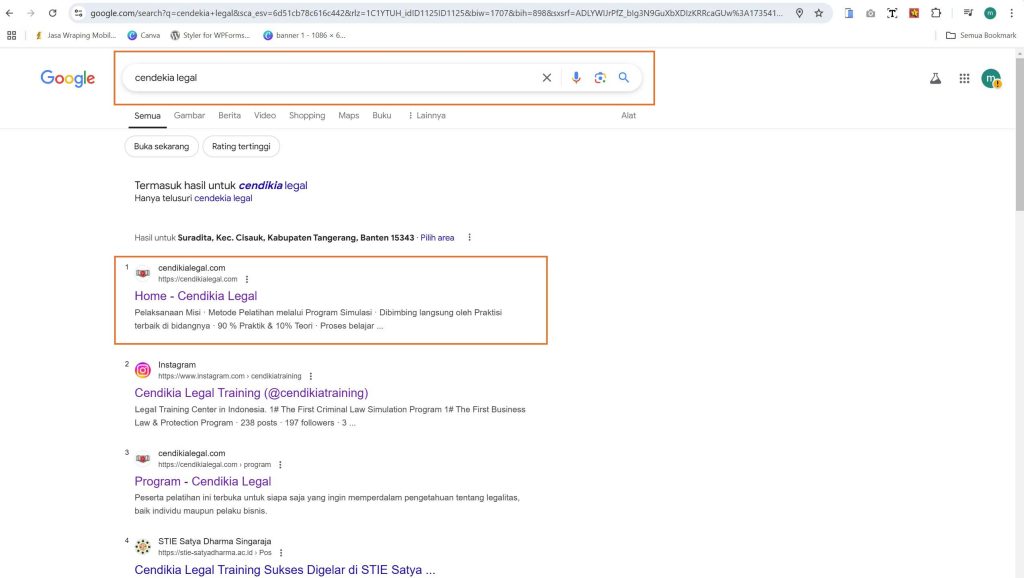The width and height of the screenshot is (1024, 578).
Task: Toggle the Rating tertinggi filter chip
Action: click(x=241, y=146)
